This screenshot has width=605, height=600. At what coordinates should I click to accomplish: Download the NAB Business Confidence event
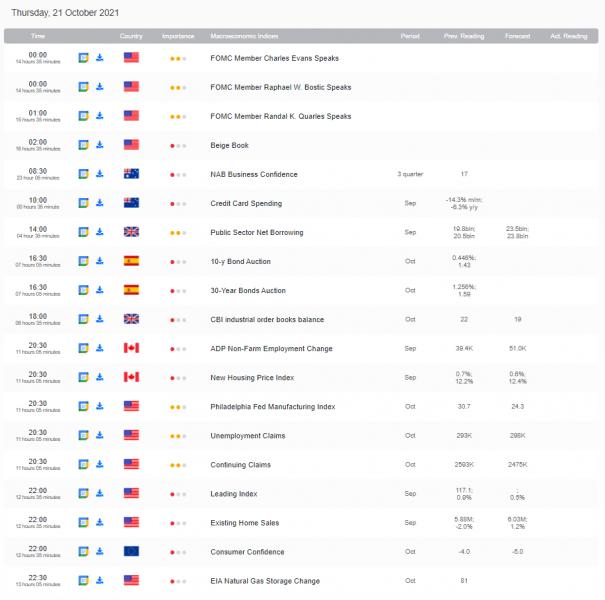click(100, 174)
